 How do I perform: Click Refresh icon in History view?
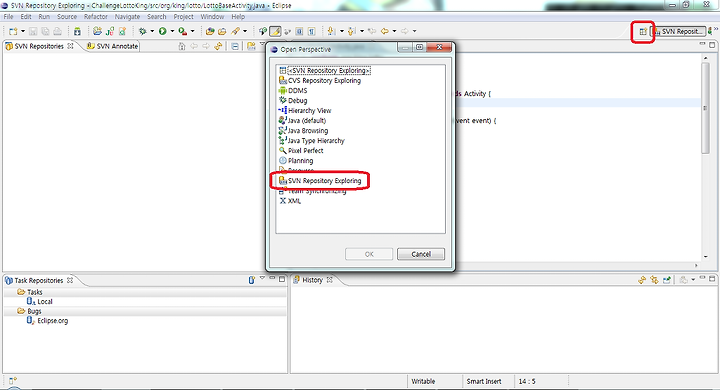642,280
